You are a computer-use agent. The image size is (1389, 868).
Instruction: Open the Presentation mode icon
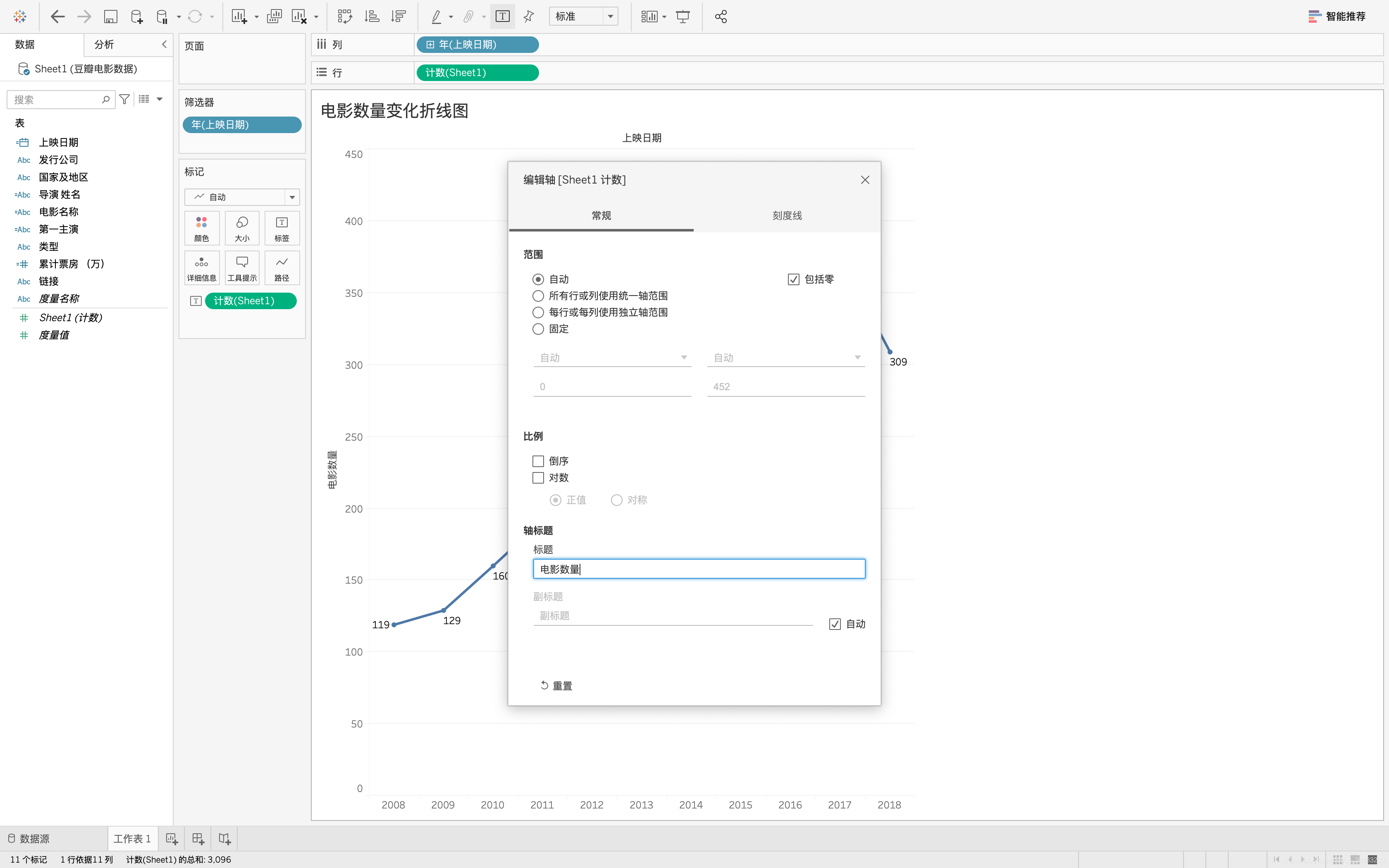683,17
